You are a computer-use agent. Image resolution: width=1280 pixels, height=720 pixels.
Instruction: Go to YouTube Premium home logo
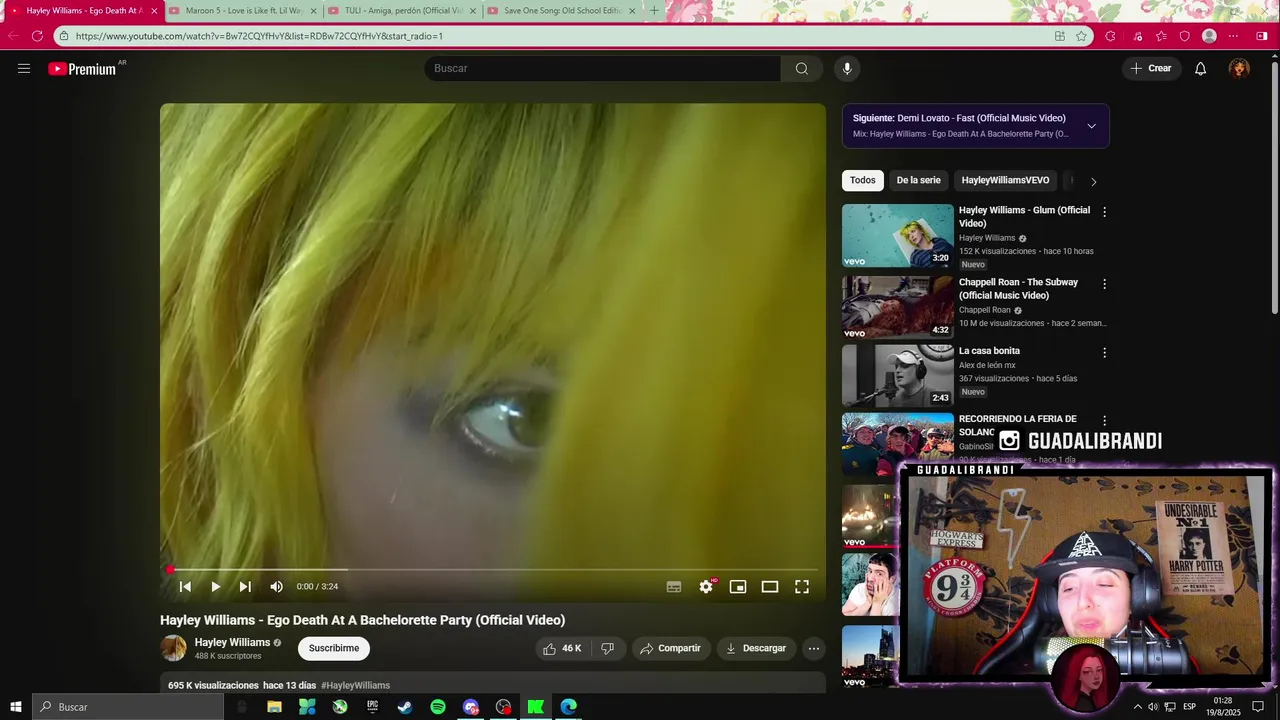83,69
